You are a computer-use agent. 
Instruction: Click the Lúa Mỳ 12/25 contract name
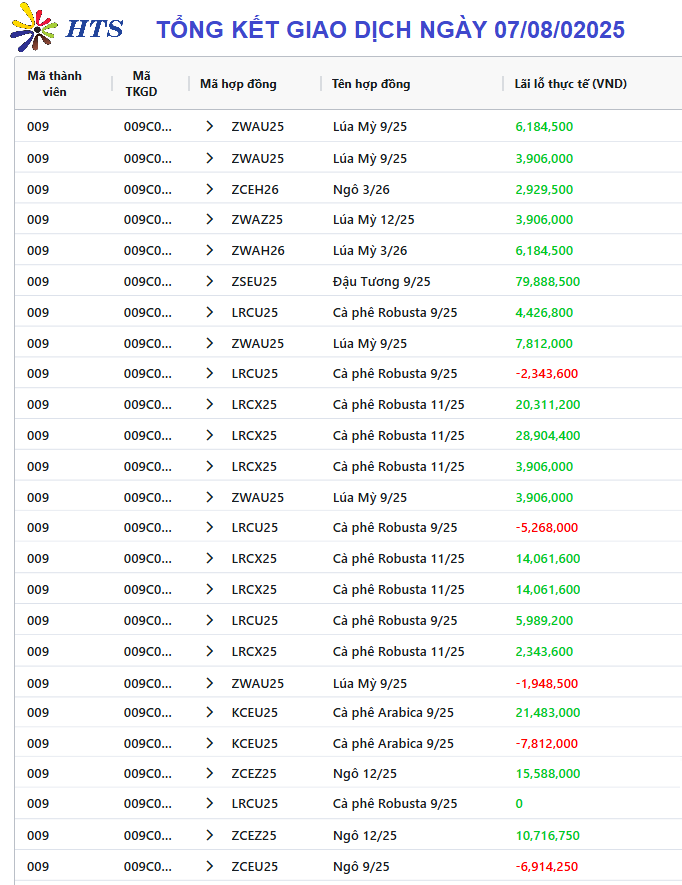[374, 220]
